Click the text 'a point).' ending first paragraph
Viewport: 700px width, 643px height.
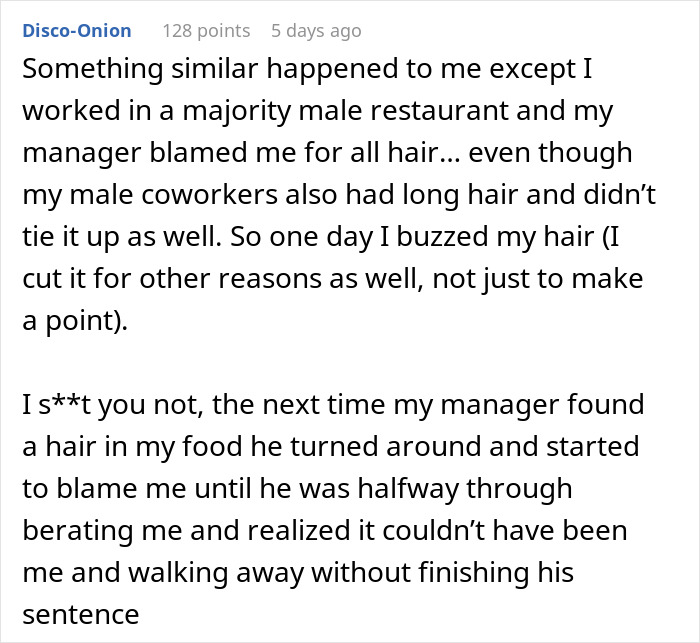[75, 321]
